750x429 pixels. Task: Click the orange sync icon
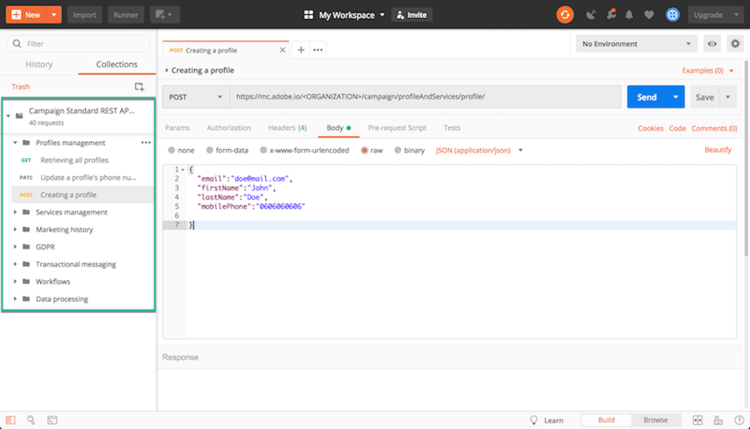pyautogui.click(x=565, y=15)
